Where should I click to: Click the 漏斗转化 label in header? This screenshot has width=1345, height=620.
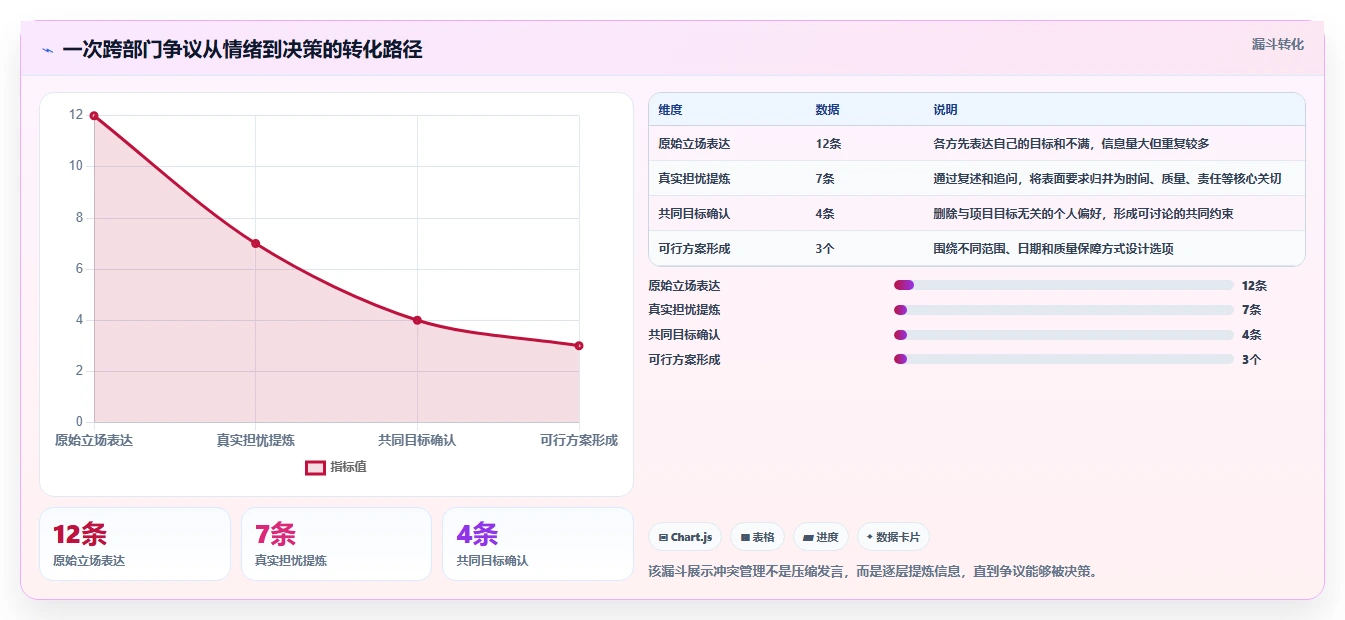1277,44
